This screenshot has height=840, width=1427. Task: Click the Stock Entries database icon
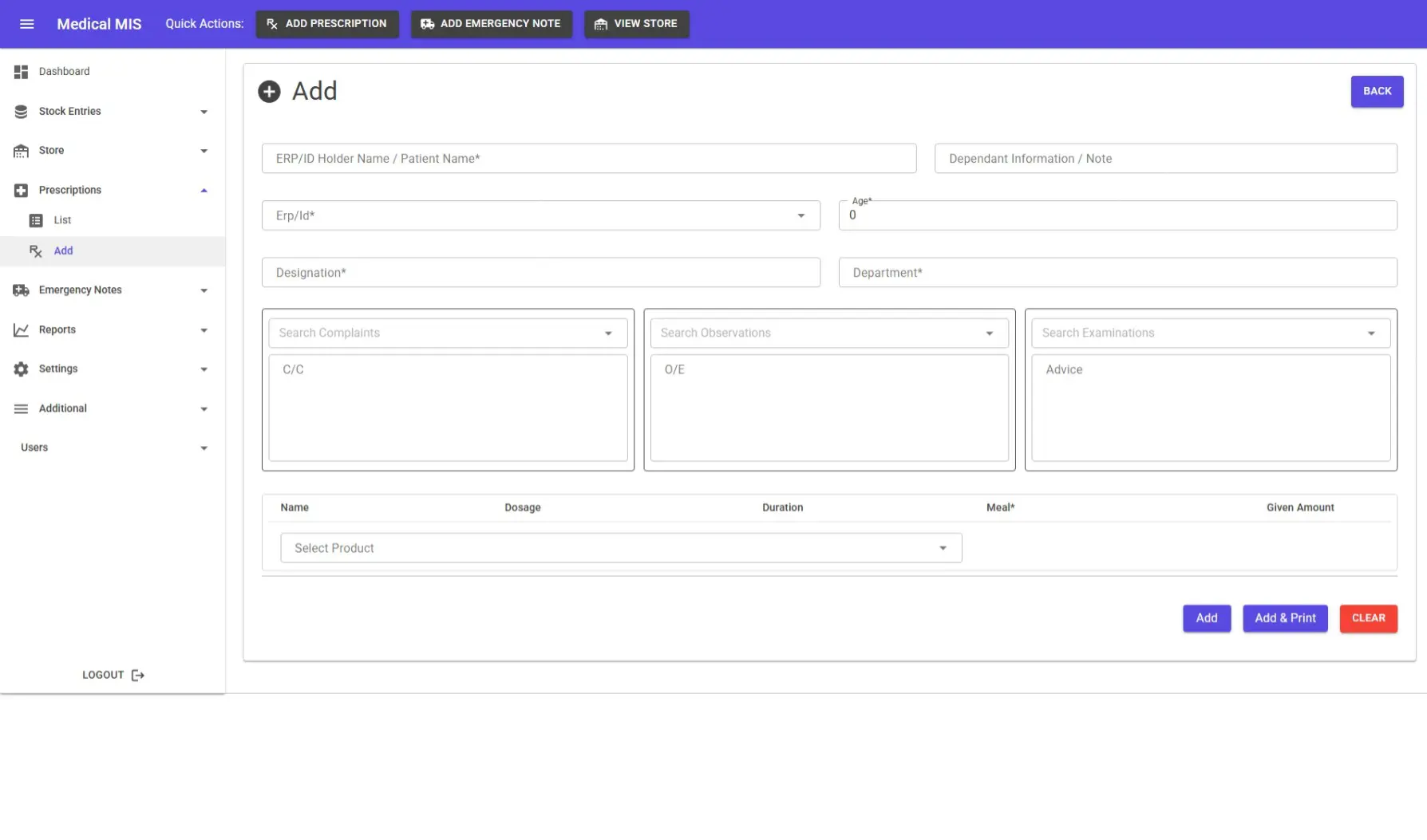[x=22, y=112]
